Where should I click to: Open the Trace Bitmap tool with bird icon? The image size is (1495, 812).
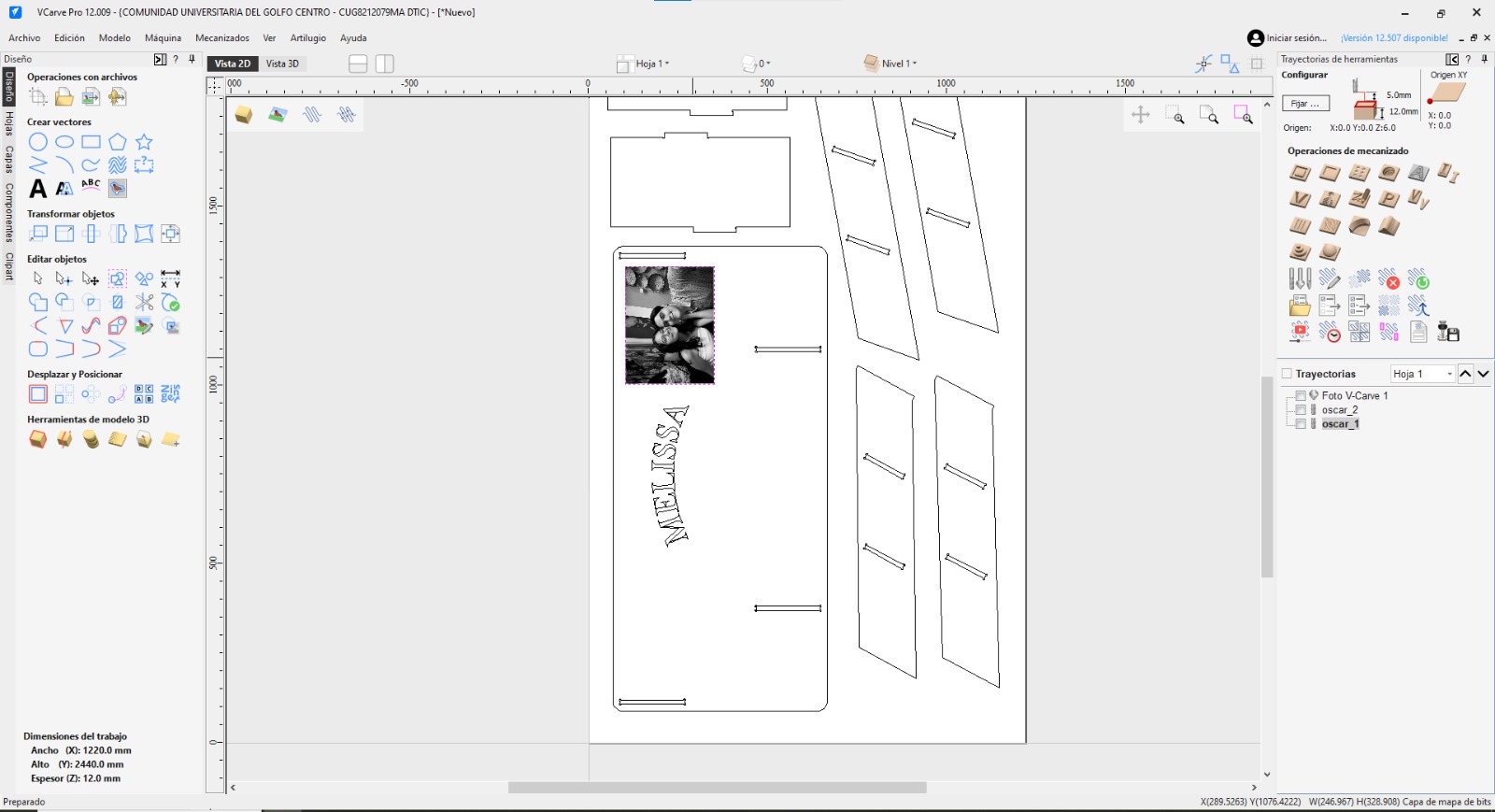coord(117,188)
